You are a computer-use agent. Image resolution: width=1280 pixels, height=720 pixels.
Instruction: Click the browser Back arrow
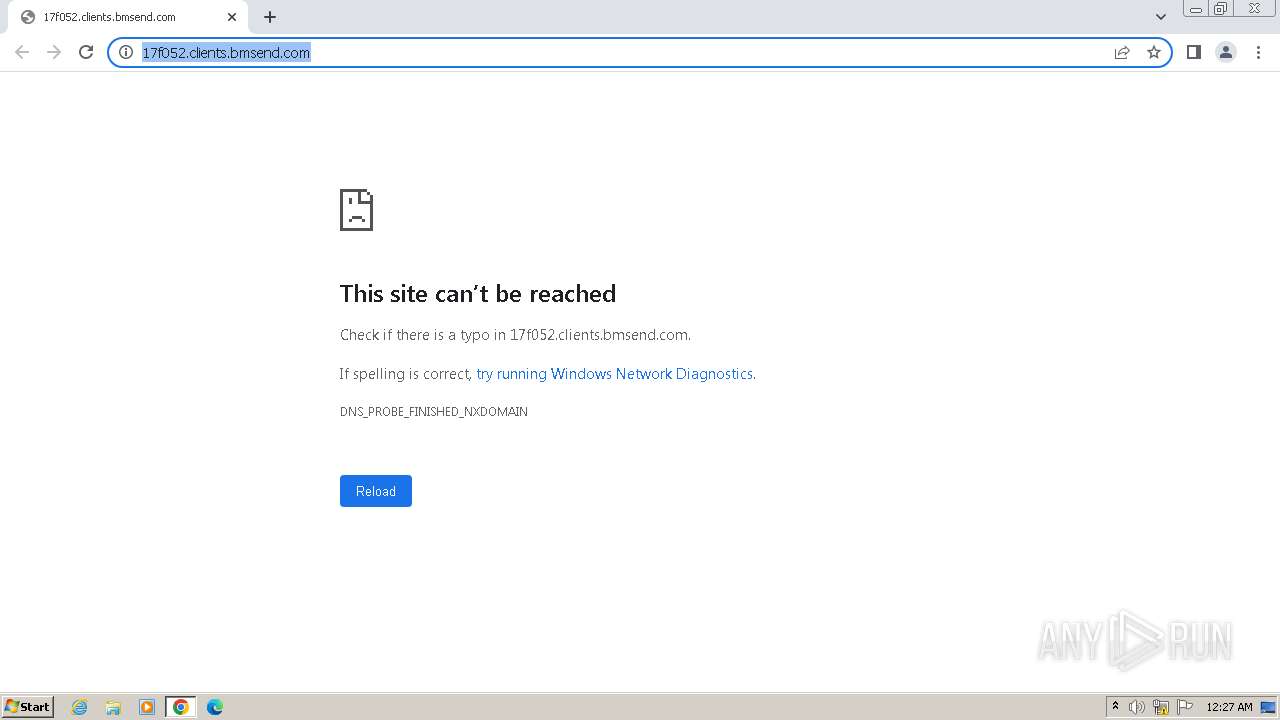pyautogui.click(x=22, y=52)
